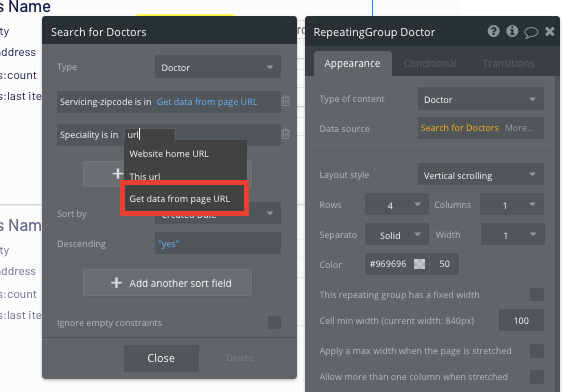
Task: Open the help question mark icon
Action: (493, 31)
